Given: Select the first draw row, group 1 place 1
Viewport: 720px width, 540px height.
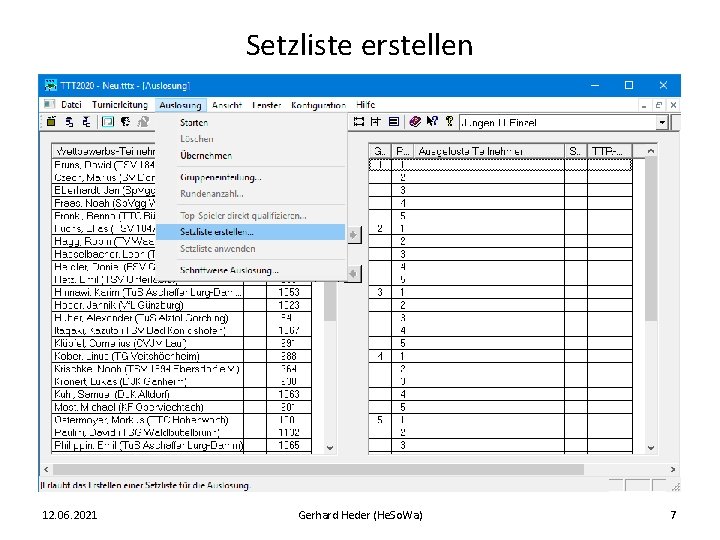Looking at the screenshot, I should 501,164.
